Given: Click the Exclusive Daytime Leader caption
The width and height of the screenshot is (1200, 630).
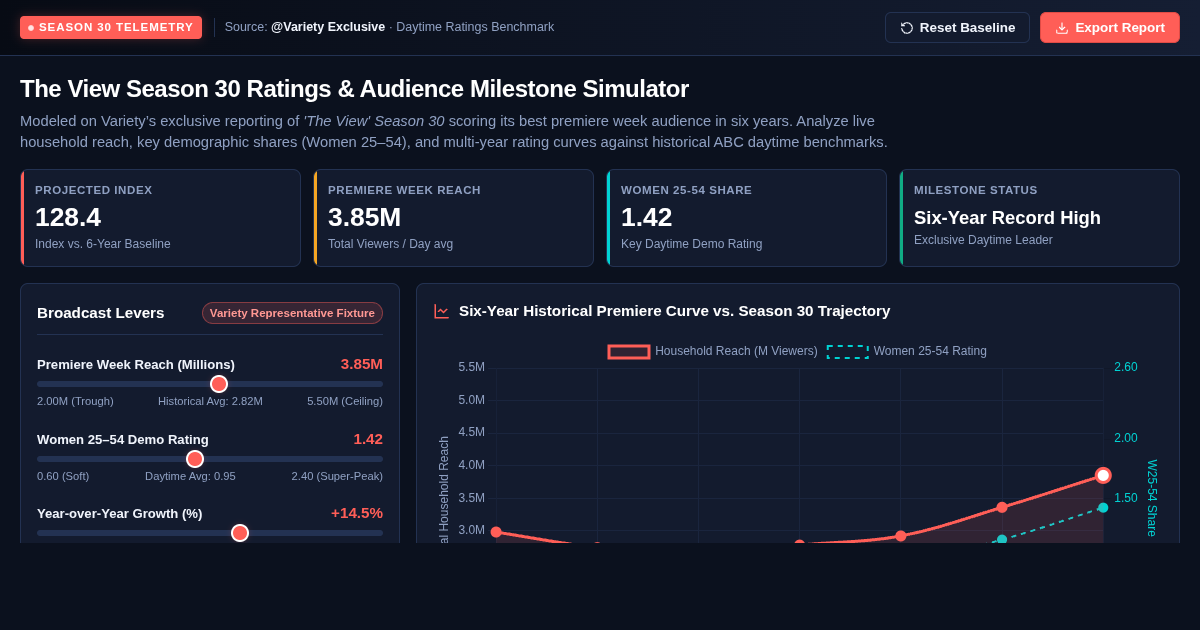Looking at the screenshot, I should point(983,240).
